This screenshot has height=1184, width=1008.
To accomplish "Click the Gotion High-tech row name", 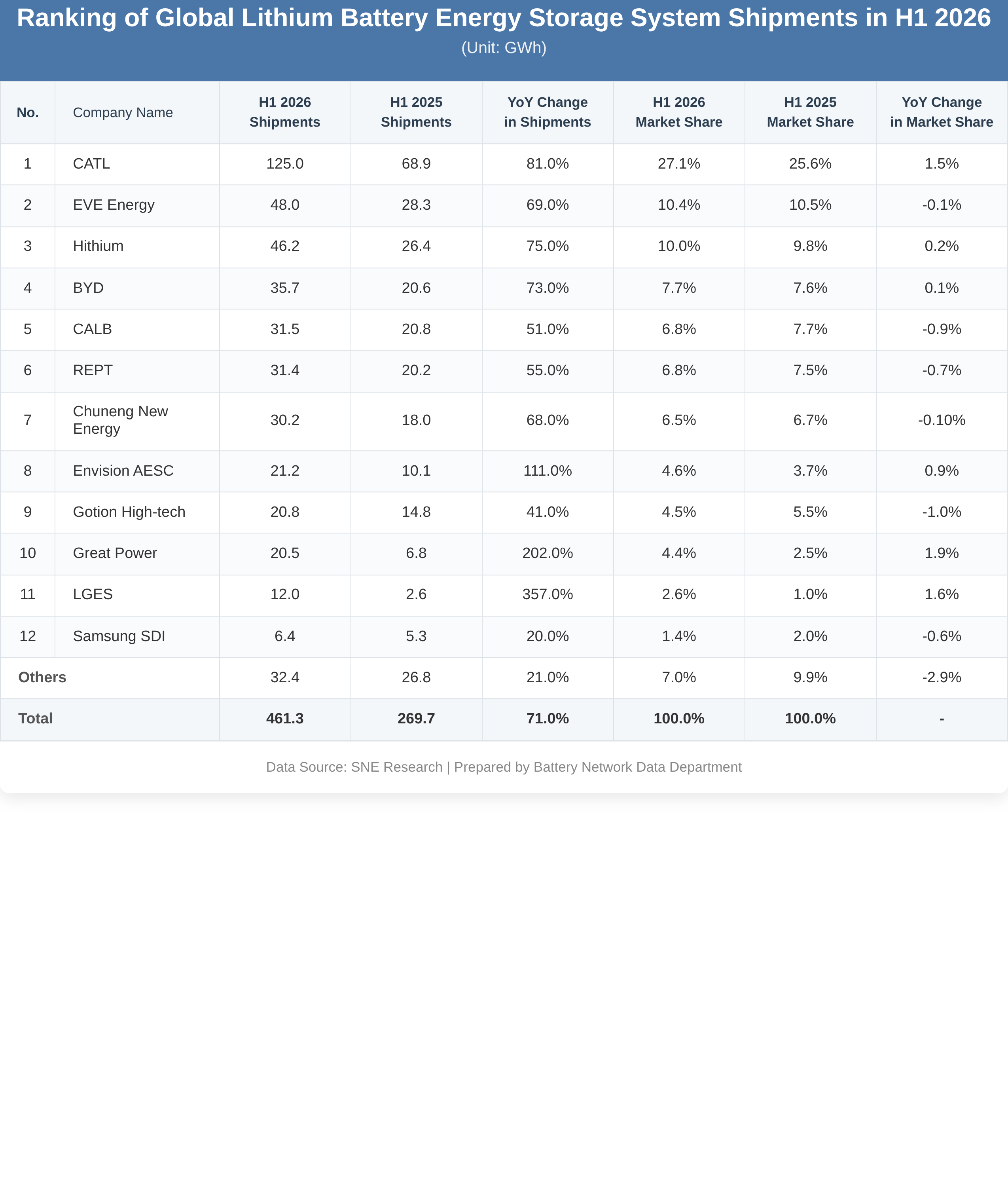I will [x=129, y=512].
